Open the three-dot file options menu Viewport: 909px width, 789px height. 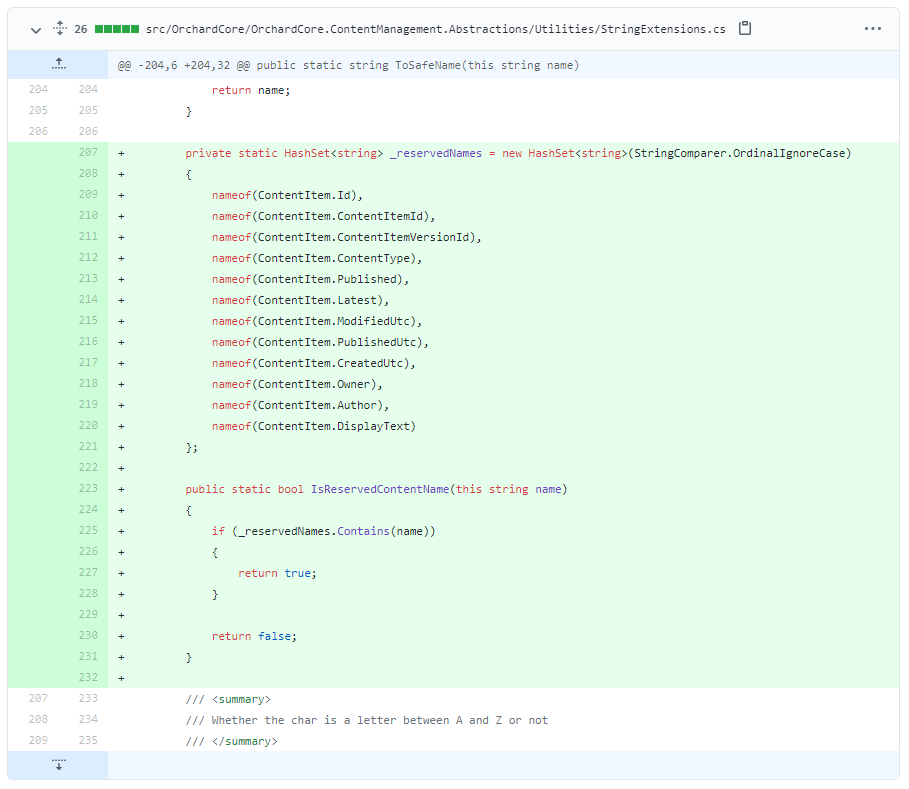872,28
